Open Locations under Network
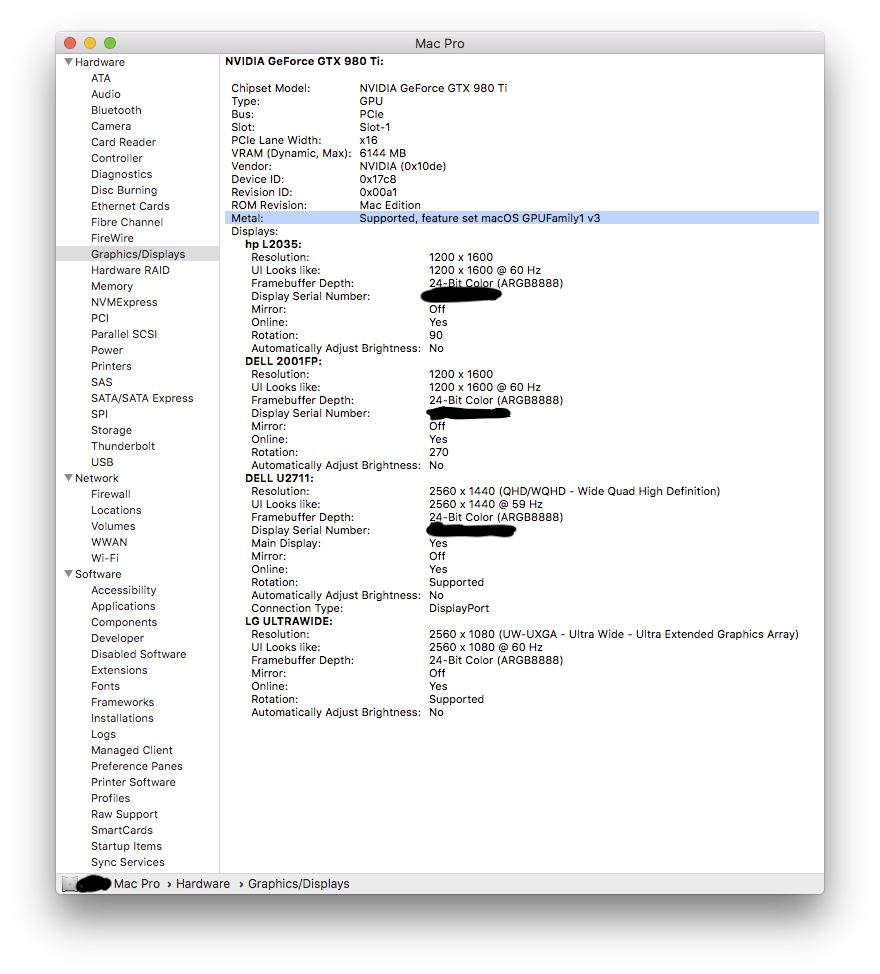This screenshot has width=880, height=974. (x=116, y=510)
